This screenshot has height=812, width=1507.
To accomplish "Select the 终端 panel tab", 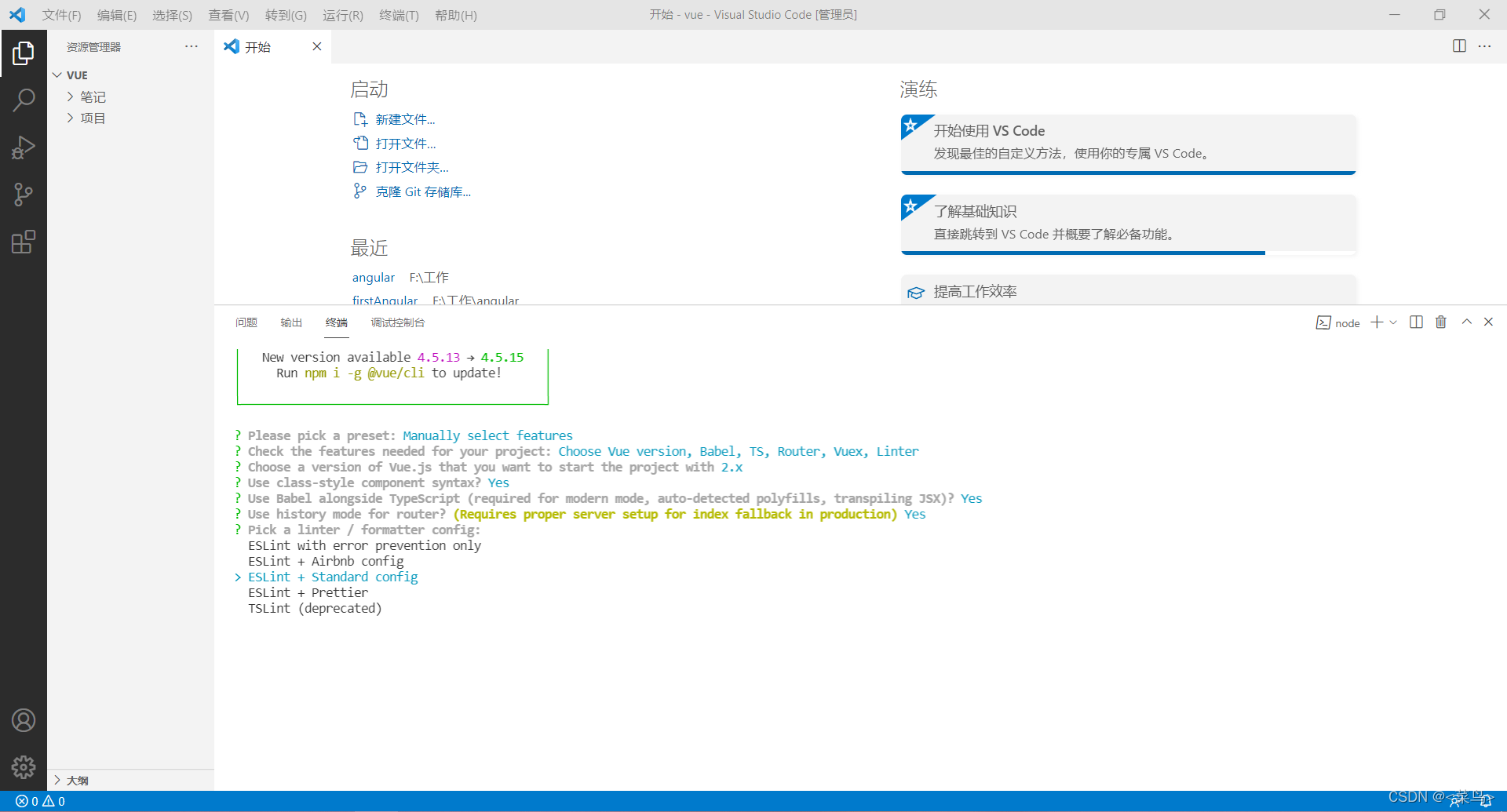I will tap(337, 322).
